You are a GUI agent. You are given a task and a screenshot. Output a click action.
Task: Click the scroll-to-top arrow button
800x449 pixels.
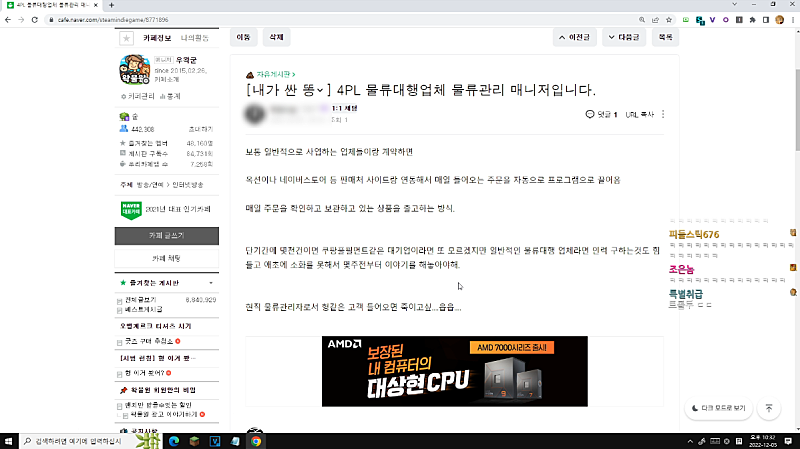(x=768, y=408)
